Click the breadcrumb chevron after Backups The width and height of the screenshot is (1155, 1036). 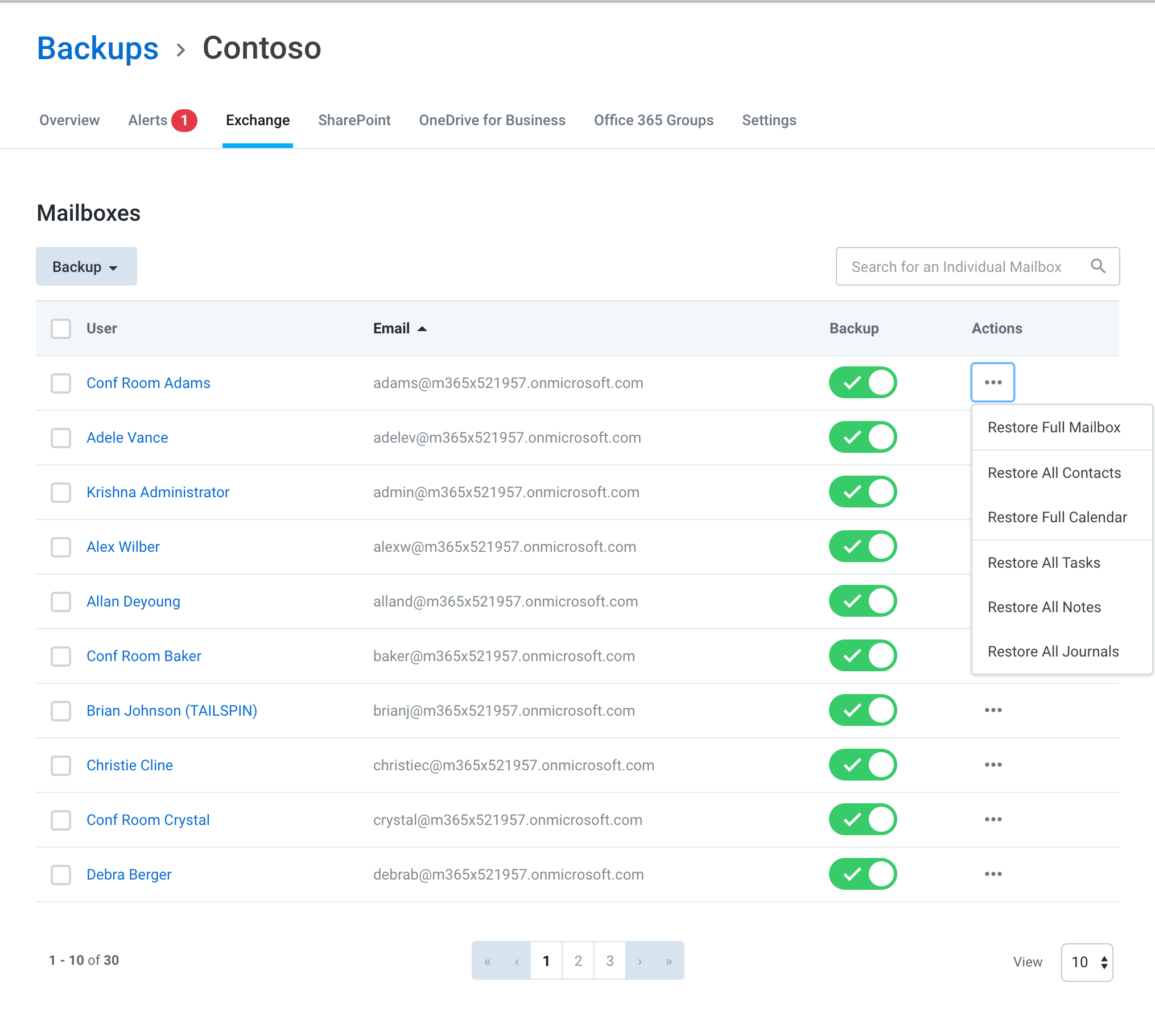(180, 49)
